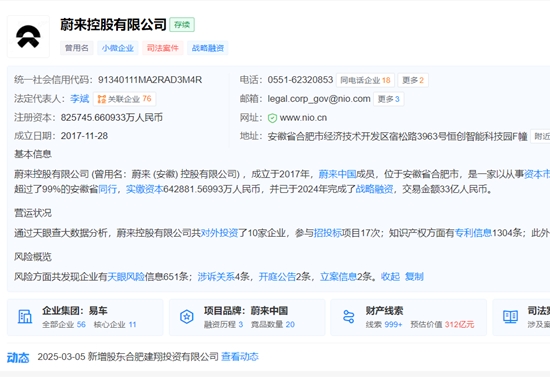Open the 专利信息 link
This screenshot has width=550, height=378.
click(x=473, y=233)
